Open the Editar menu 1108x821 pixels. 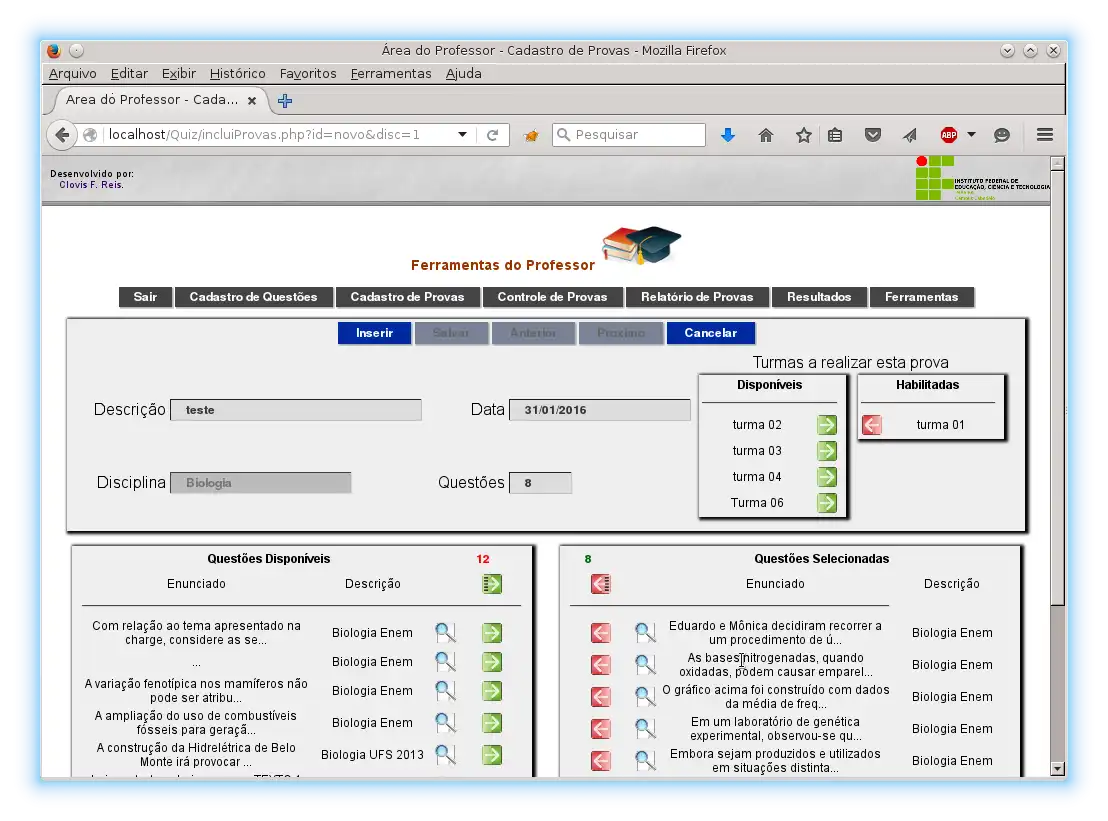pyautogui.click(x=129, y=73)
